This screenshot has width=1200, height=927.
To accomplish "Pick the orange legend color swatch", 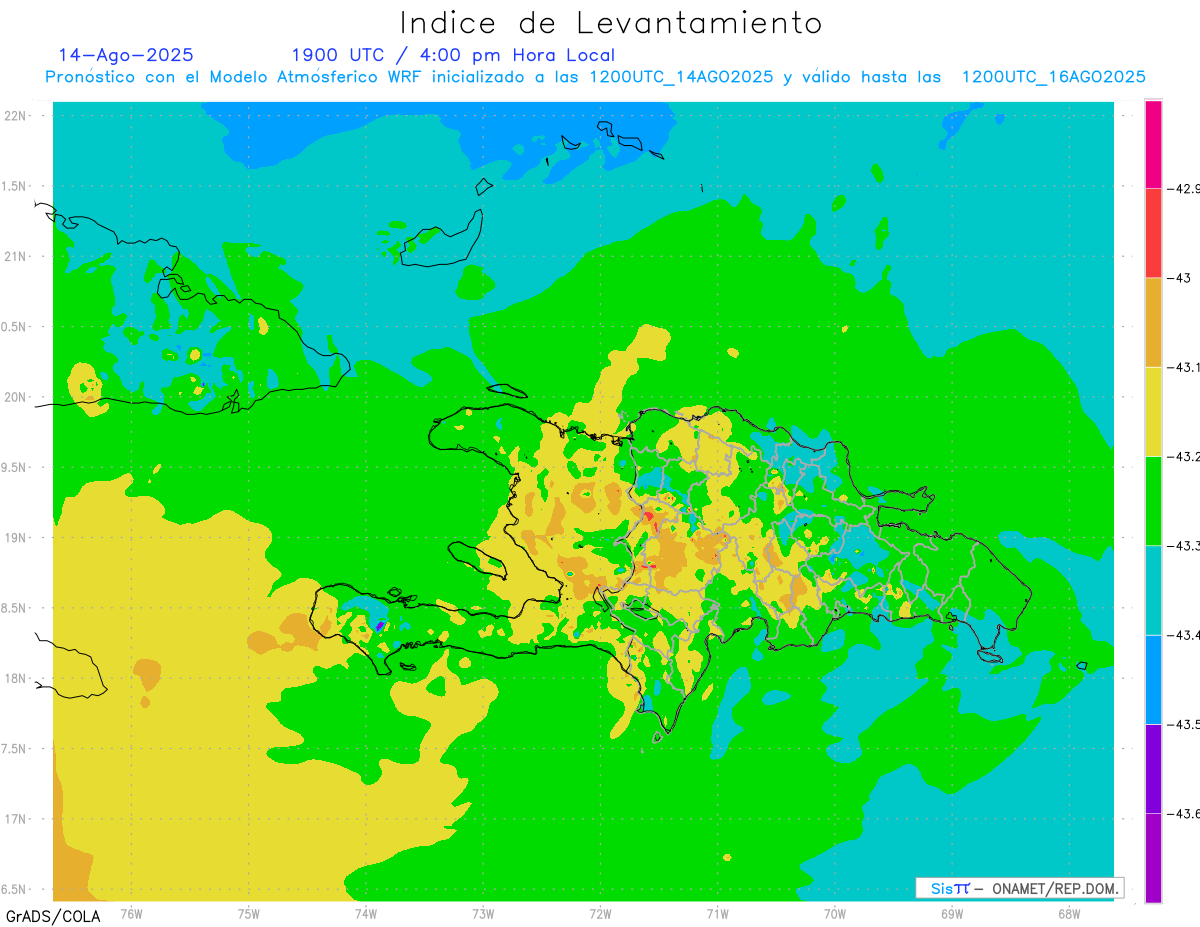I will 1153,322.
